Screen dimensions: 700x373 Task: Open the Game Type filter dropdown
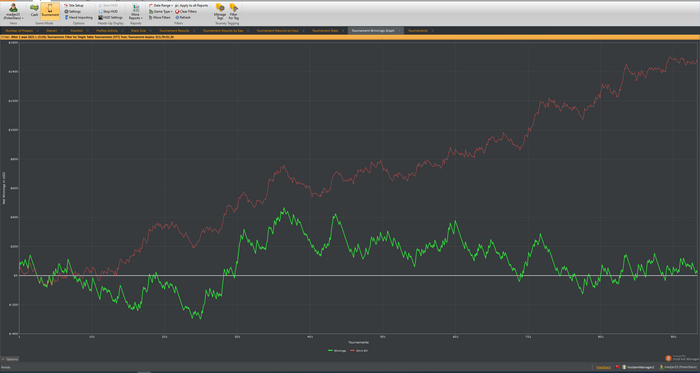tap(161, 11)
